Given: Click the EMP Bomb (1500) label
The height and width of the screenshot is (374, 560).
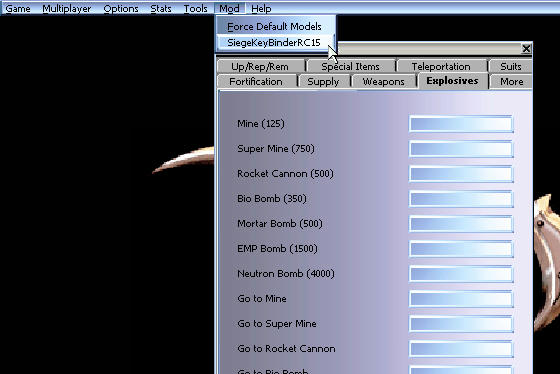Looking at the screenshot, I should [277, 249].
